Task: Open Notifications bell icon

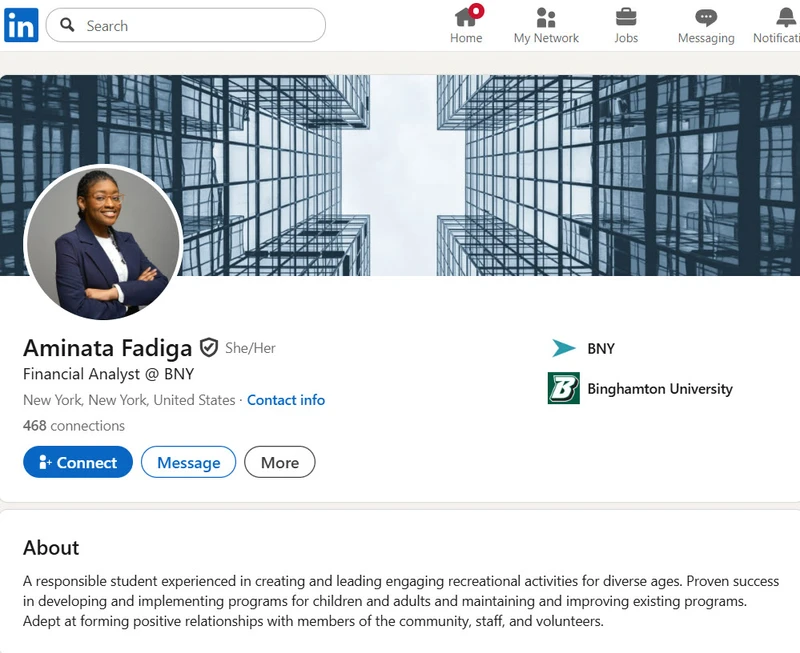Action: [786, 17]
